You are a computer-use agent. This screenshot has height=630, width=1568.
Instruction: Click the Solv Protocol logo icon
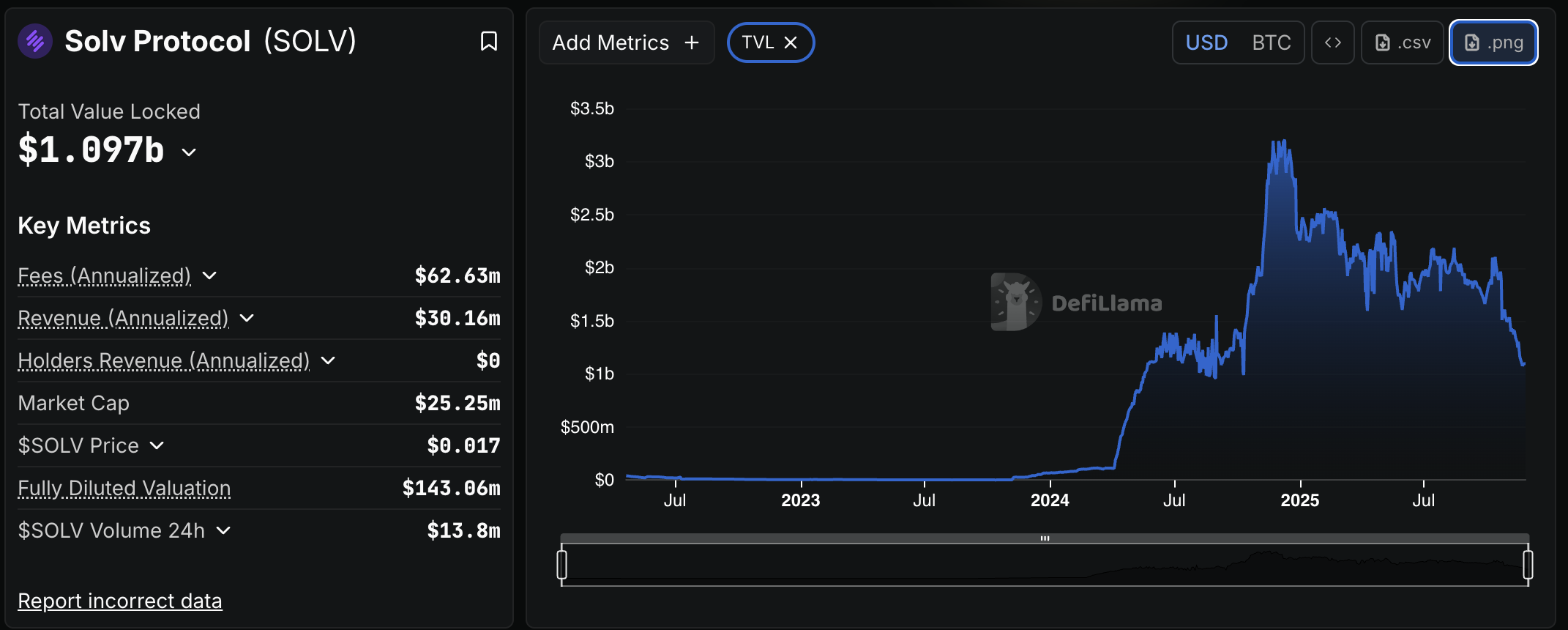(x=35, y=41)
